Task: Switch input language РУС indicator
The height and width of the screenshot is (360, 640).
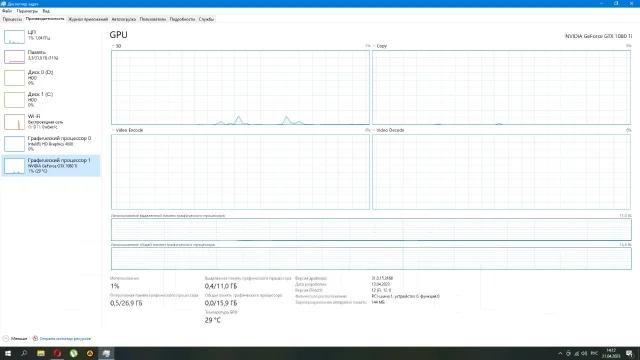Action: coord(594,353)
